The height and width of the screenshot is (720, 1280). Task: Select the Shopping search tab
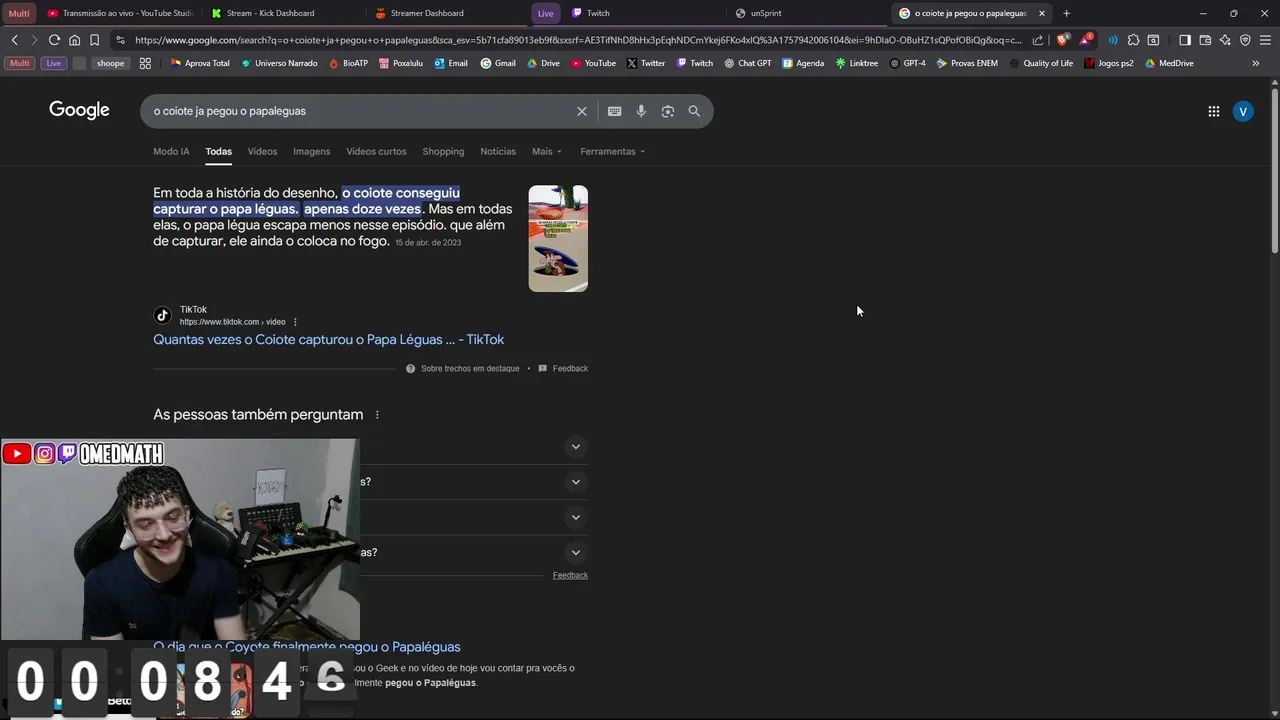(443, 151)
